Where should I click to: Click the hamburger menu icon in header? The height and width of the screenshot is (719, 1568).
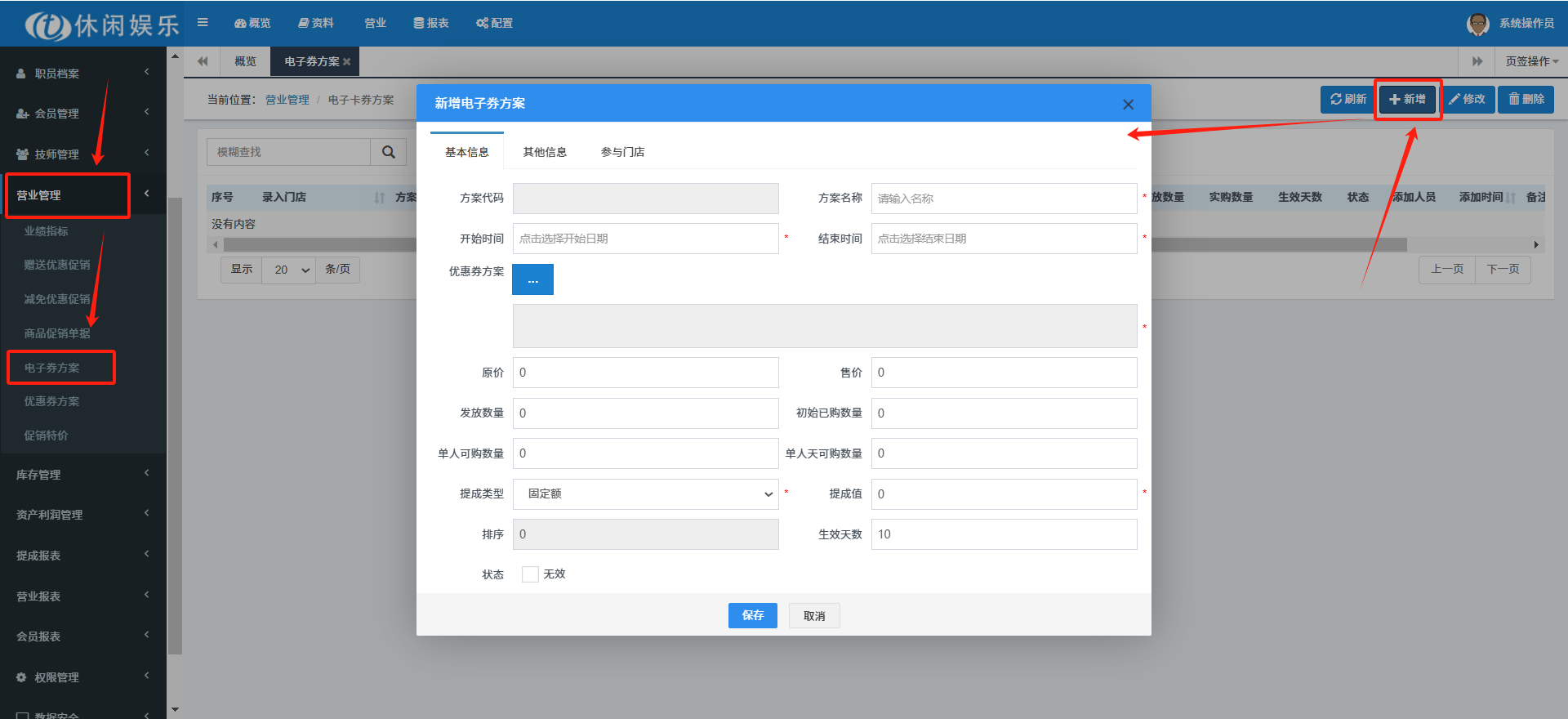click(203, 23)
